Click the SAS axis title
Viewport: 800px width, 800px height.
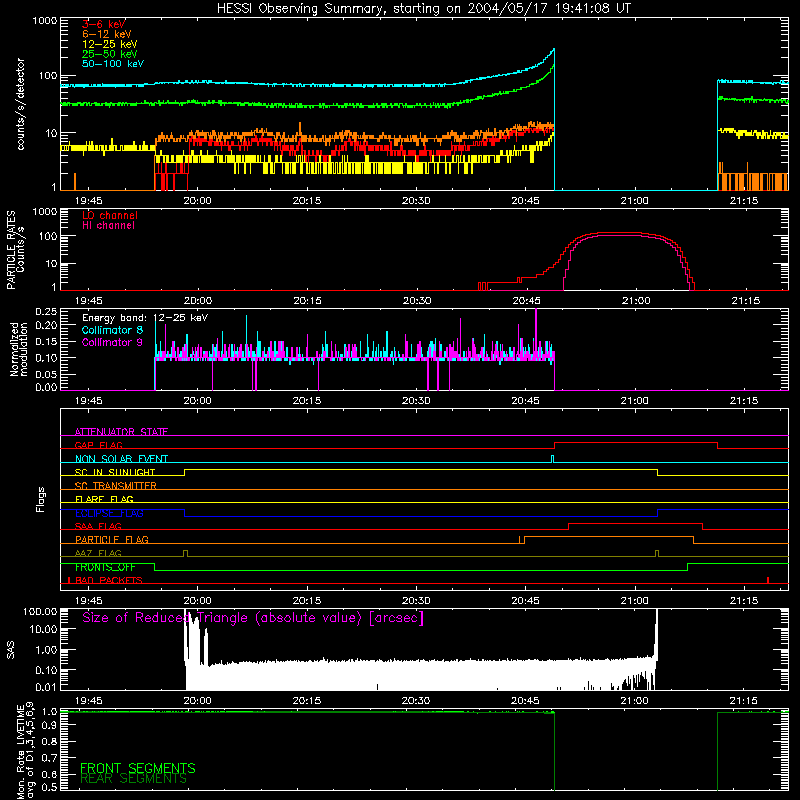tap(11, 650)
